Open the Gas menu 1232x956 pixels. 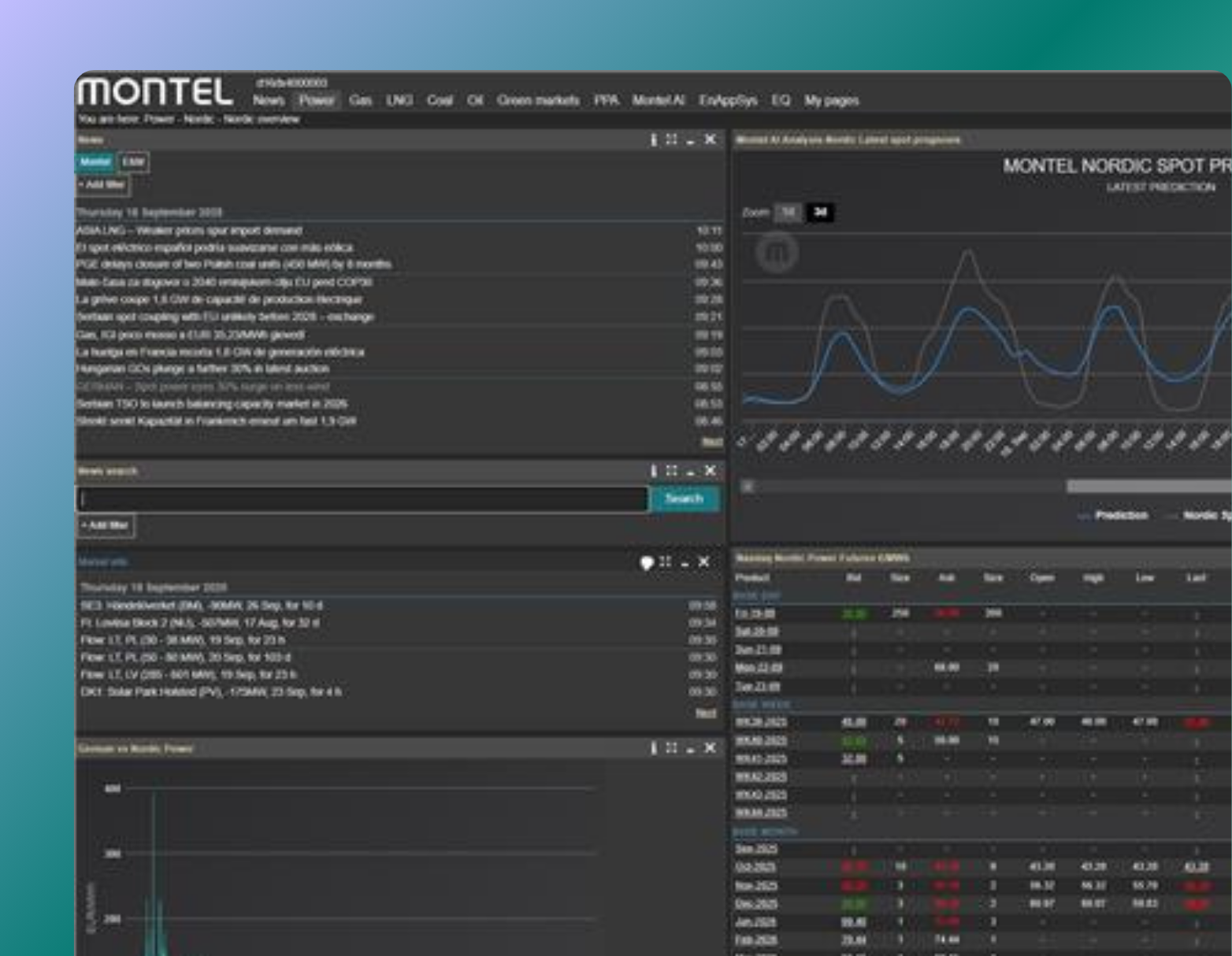click(360, 101)
